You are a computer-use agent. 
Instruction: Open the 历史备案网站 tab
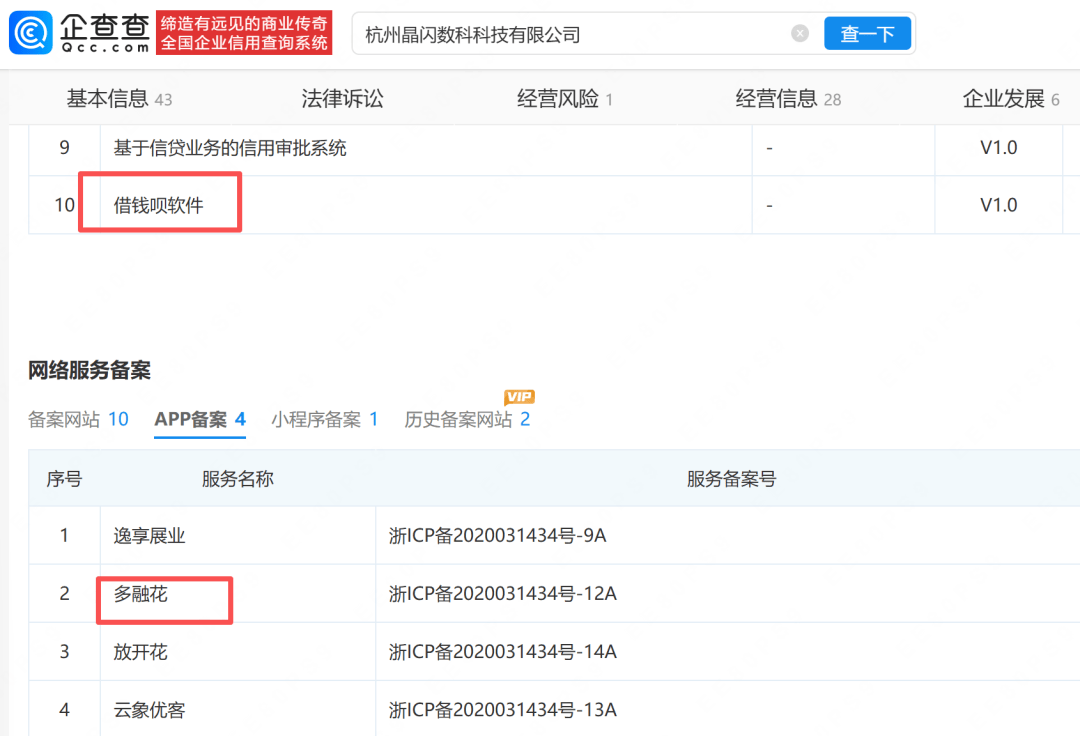click(467, 419)
